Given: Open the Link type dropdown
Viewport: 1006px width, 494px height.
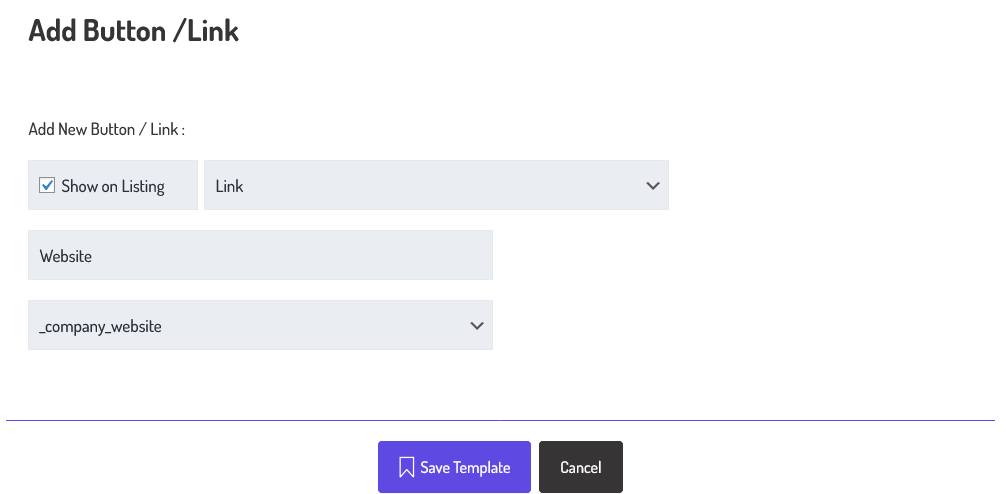Looking at the screenshot, I should [x=436, y=185].
